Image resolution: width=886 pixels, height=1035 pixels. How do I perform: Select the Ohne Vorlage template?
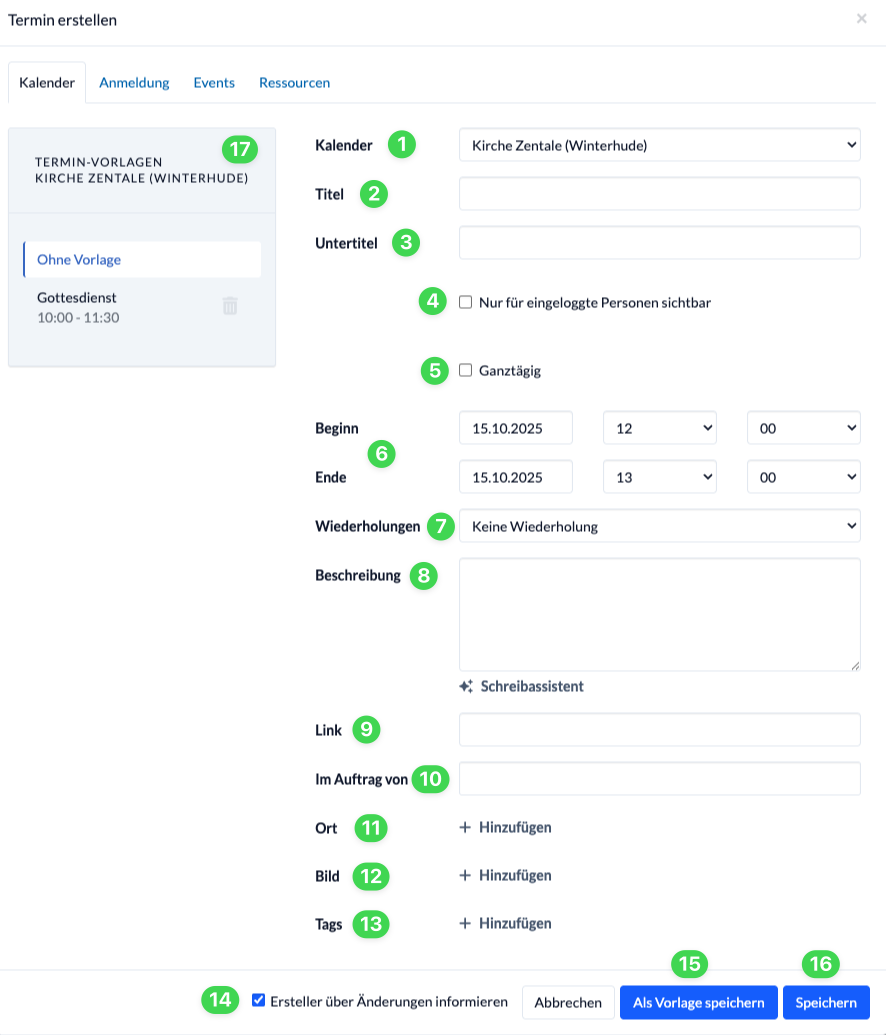[x=142, y=259]
